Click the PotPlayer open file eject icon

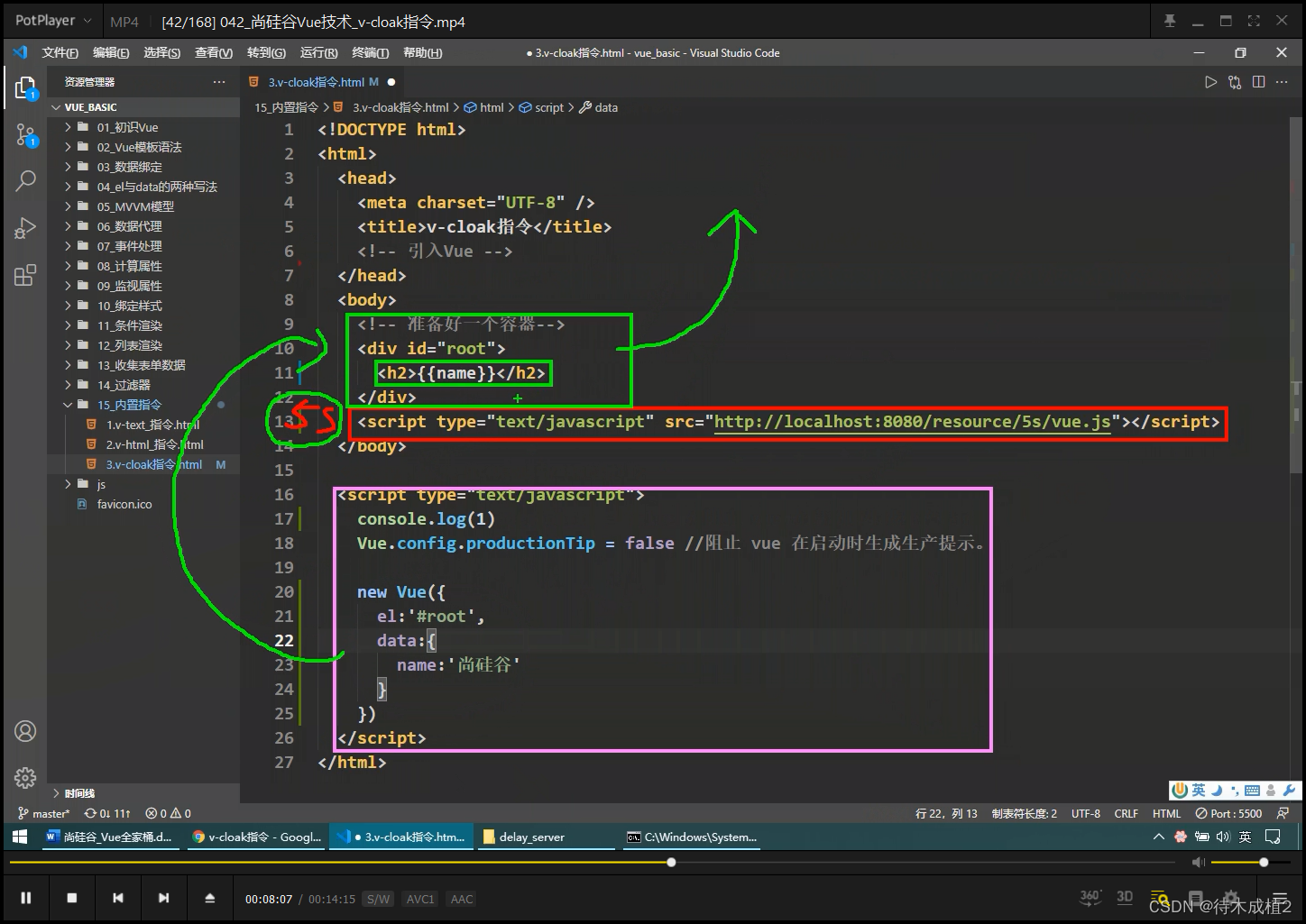click(209, 898)
